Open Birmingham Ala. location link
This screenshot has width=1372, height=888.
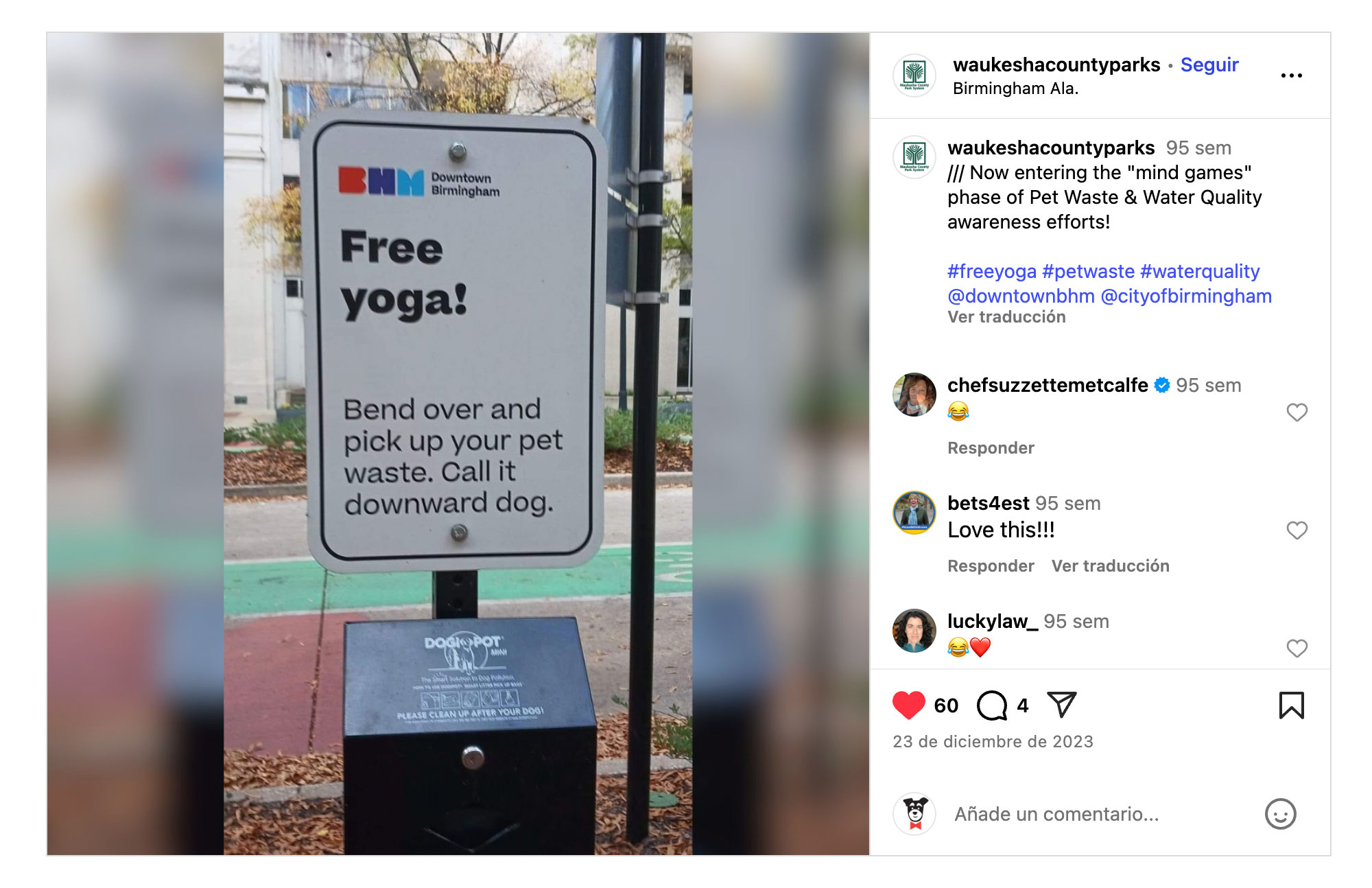[x=1015, y=89]
